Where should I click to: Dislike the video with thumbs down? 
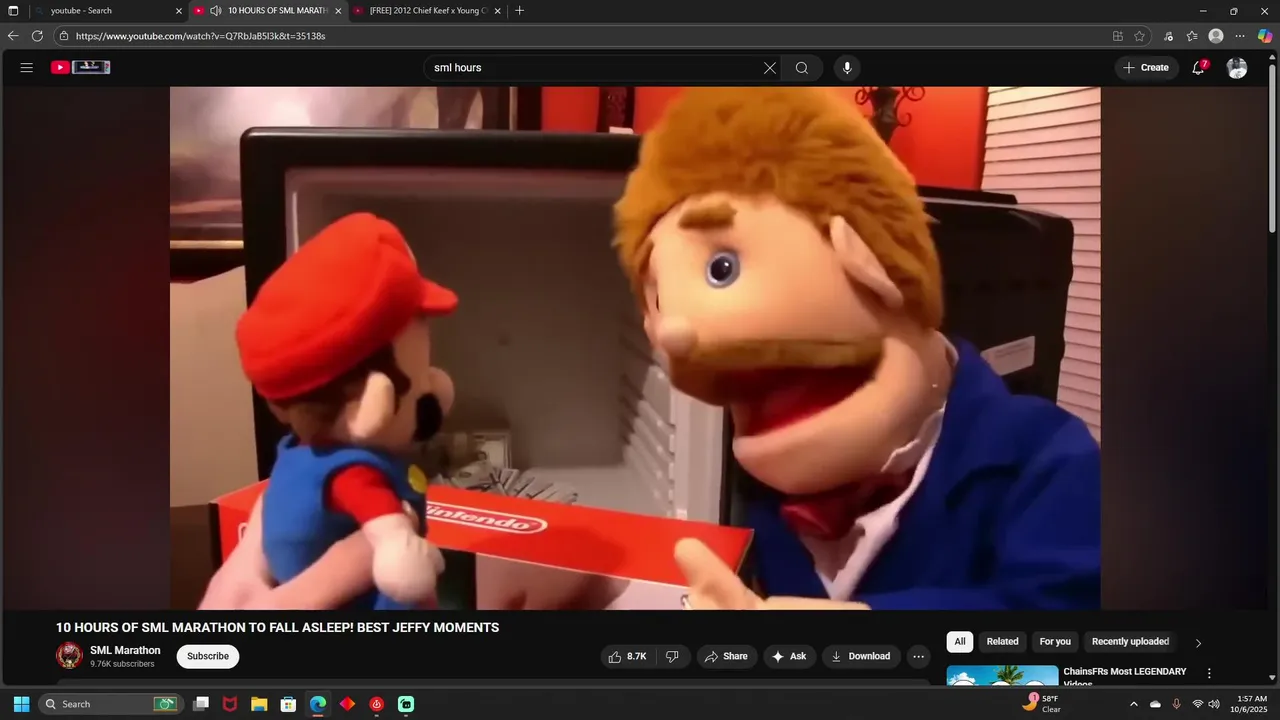672,656
